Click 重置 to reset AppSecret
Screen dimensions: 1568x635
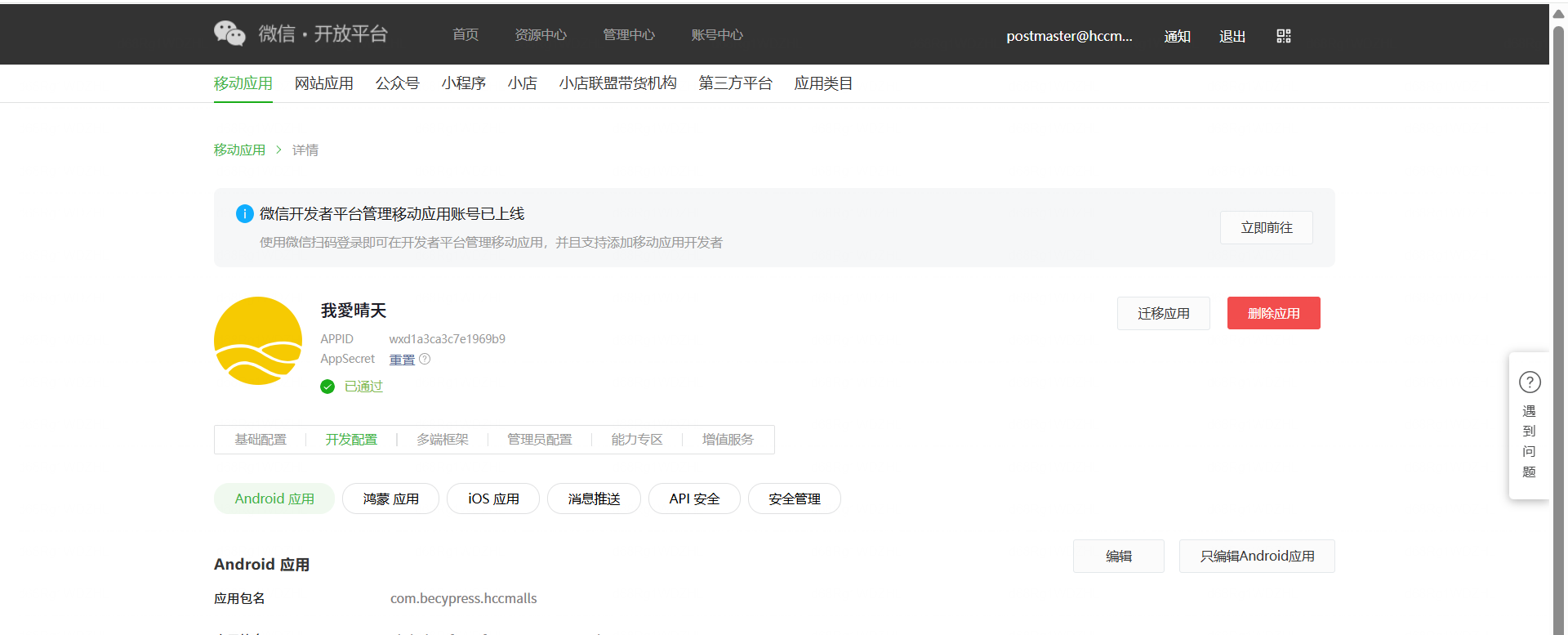click(402, 360)
